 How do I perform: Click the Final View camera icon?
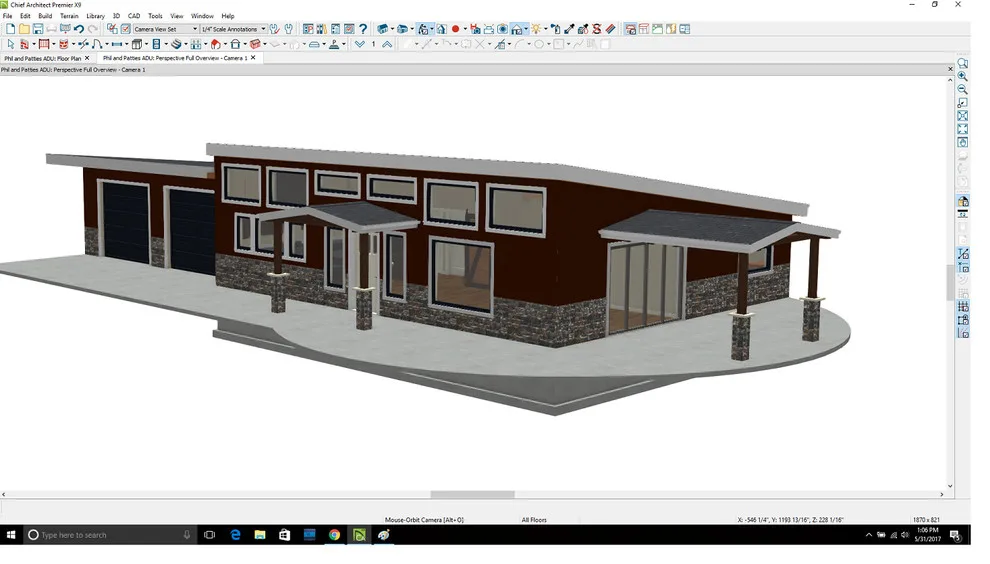point(502,29)
